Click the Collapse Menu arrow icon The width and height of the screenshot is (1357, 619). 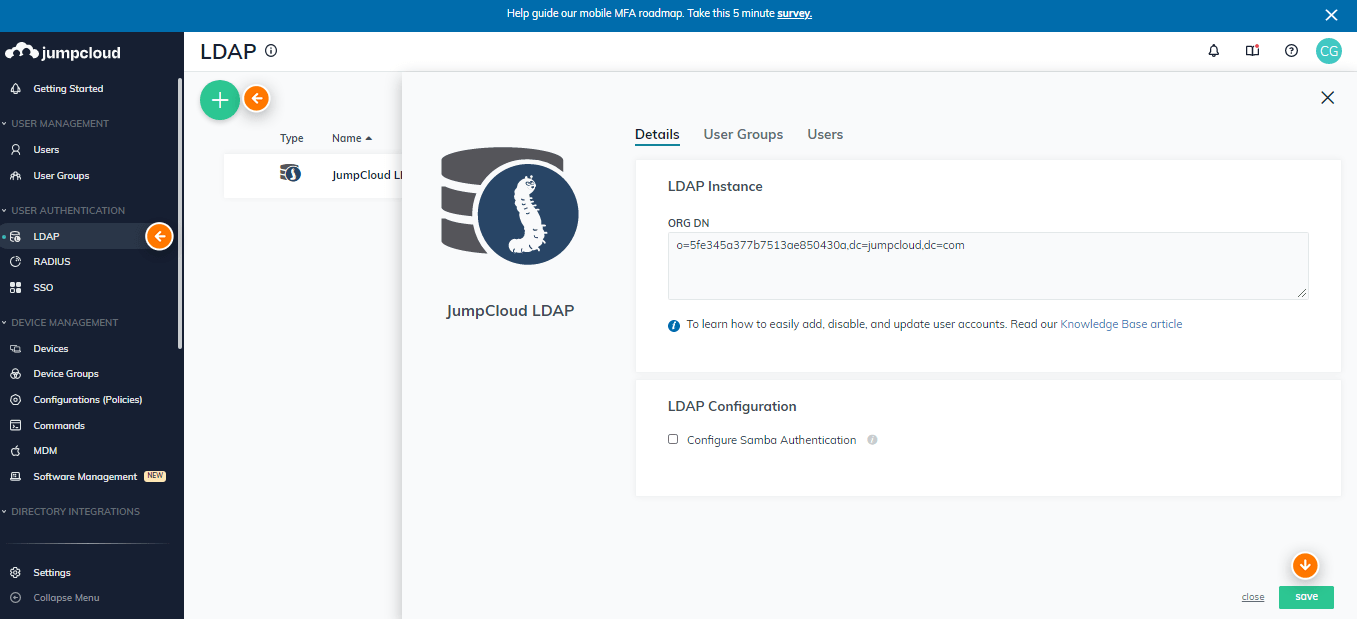coord(15,598)
